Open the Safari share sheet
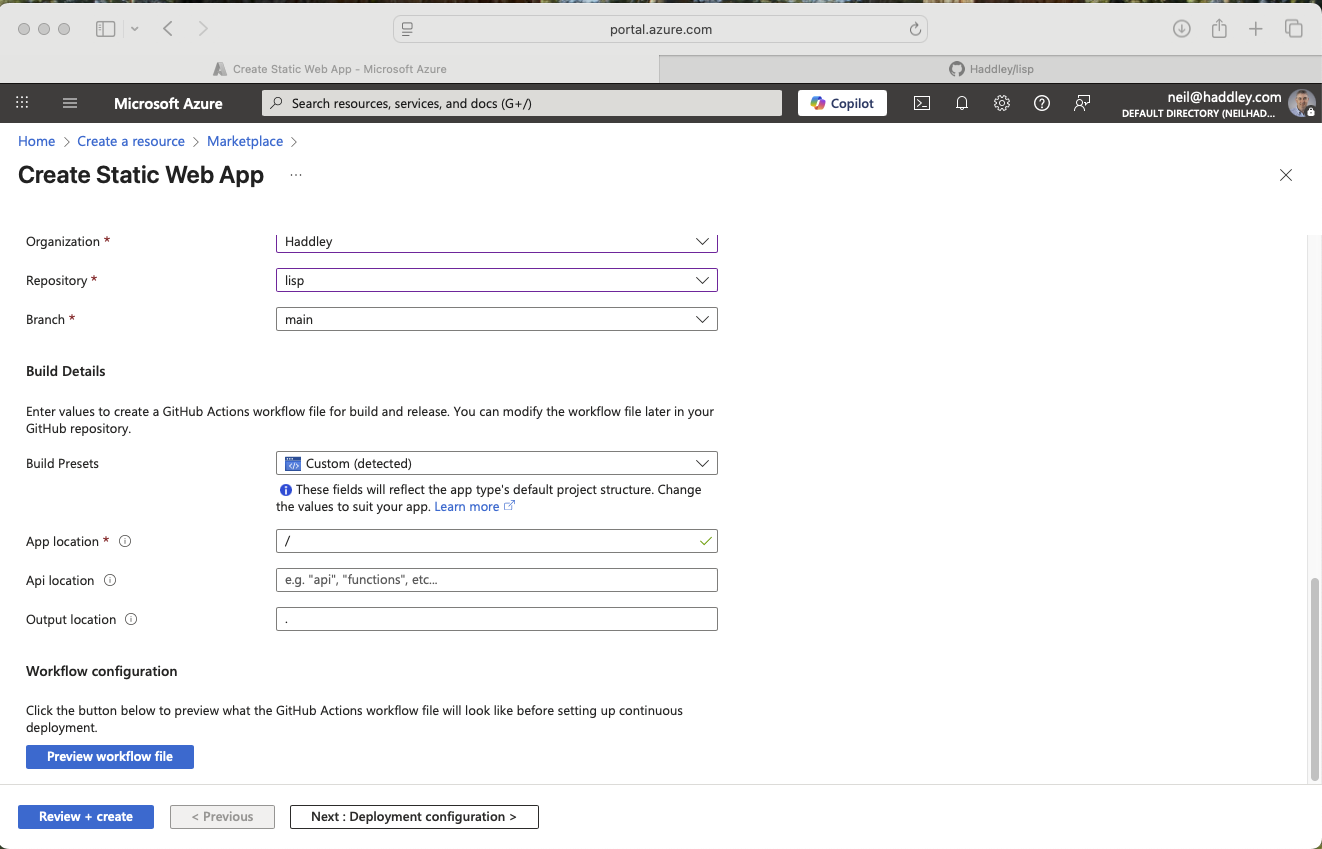Screen dimensions: 1322x849 (1218, 29)
